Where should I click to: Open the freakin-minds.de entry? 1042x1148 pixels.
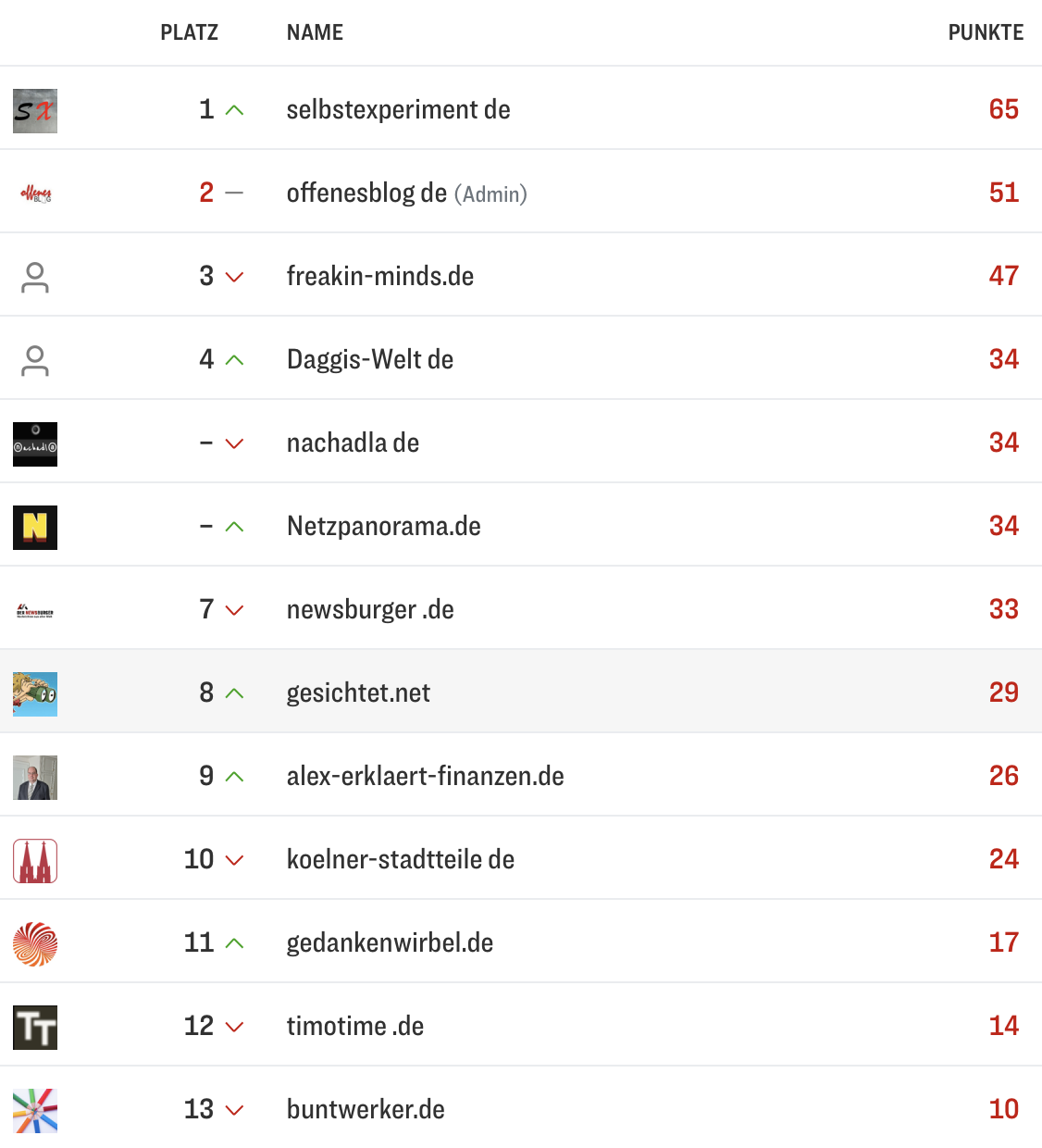coord(380,277)
